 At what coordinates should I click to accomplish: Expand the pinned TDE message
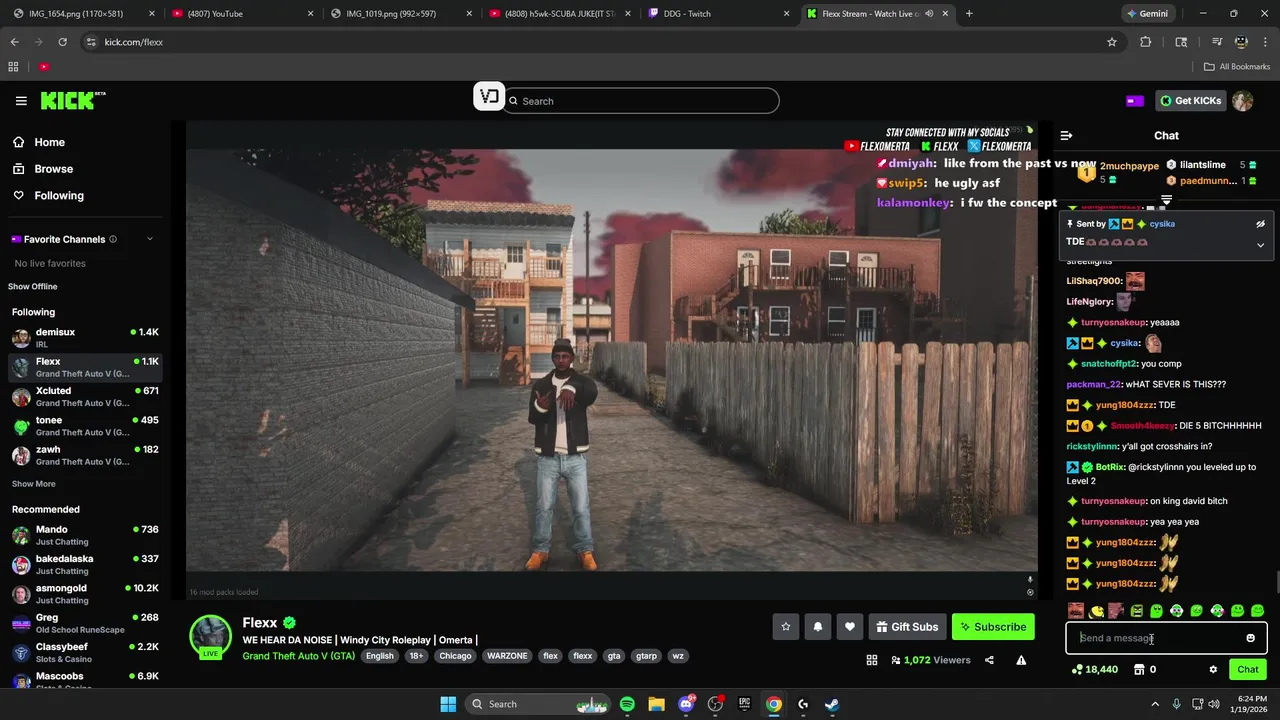click(x=1260, y=244)
